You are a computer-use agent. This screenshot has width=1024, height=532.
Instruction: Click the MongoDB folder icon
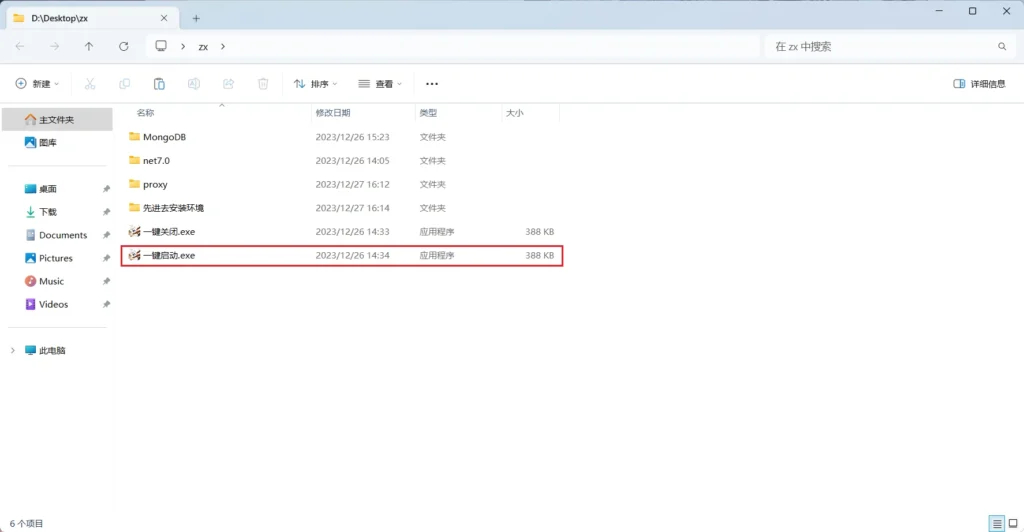tap(135, 136)
